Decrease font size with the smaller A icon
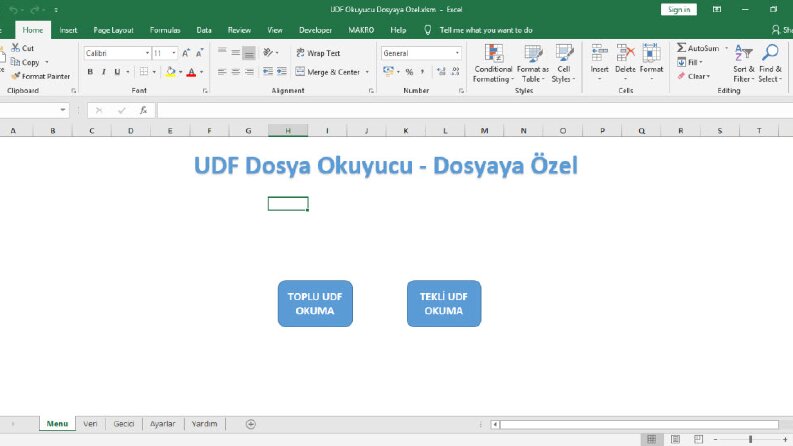793x446 pixels. [x=200, y=53]
